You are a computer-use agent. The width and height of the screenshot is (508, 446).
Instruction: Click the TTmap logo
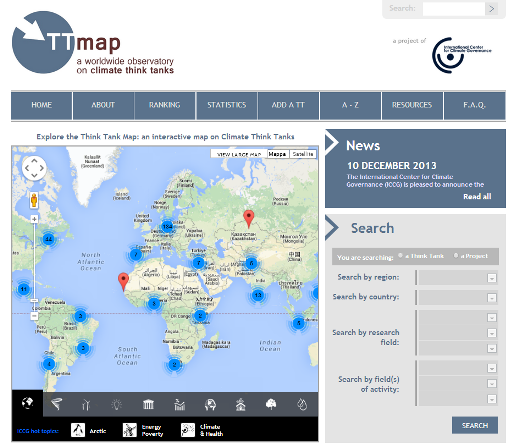tap(93, 43)
